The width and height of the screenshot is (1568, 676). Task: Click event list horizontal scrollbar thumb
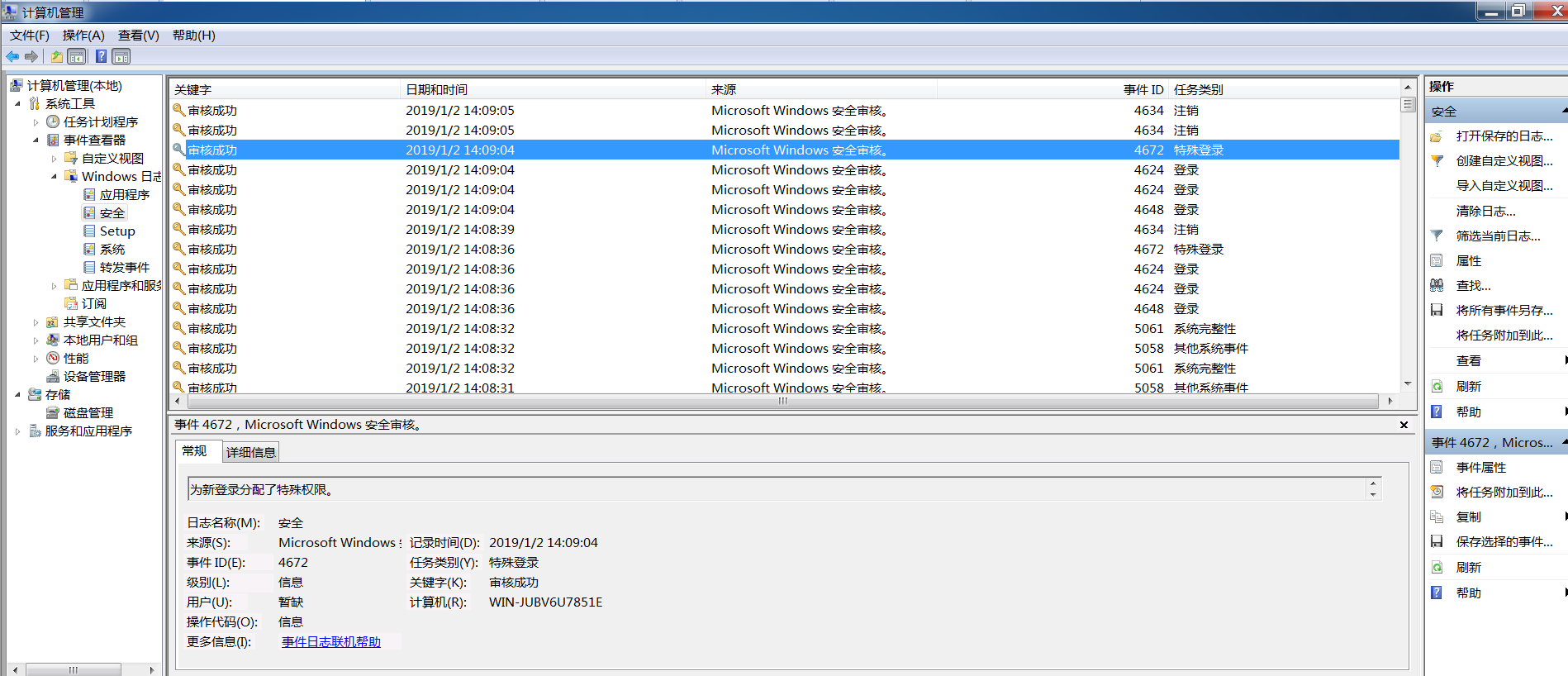pos(782,401)
